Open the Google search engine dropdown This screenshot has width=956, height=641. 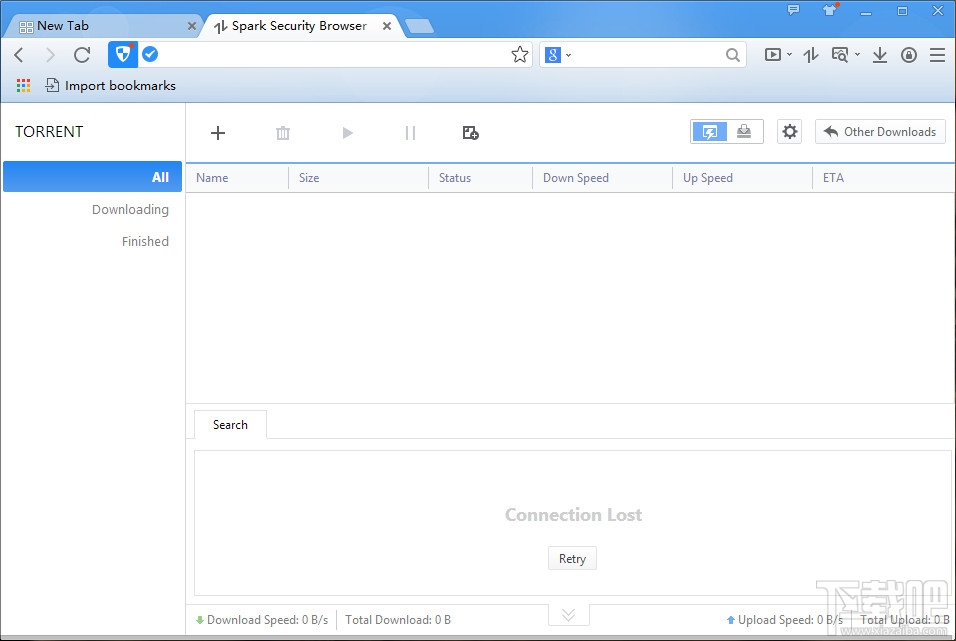[x=557, y=55]
